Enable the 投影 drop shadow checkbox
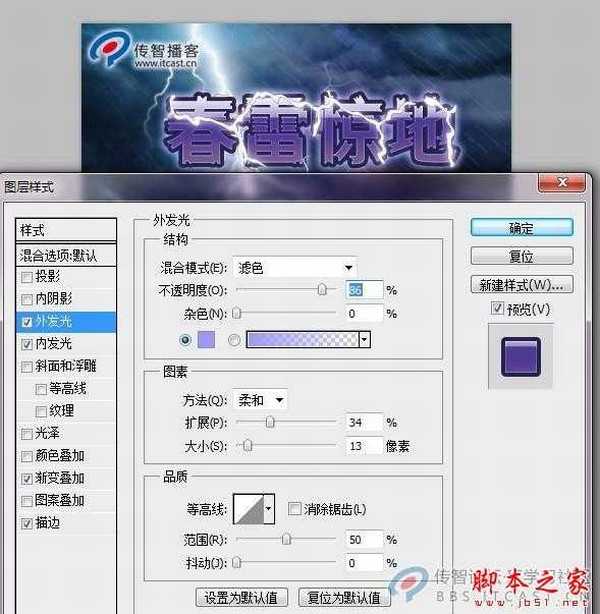The width and height of the screenshot is (600, 614). point(27,276)
